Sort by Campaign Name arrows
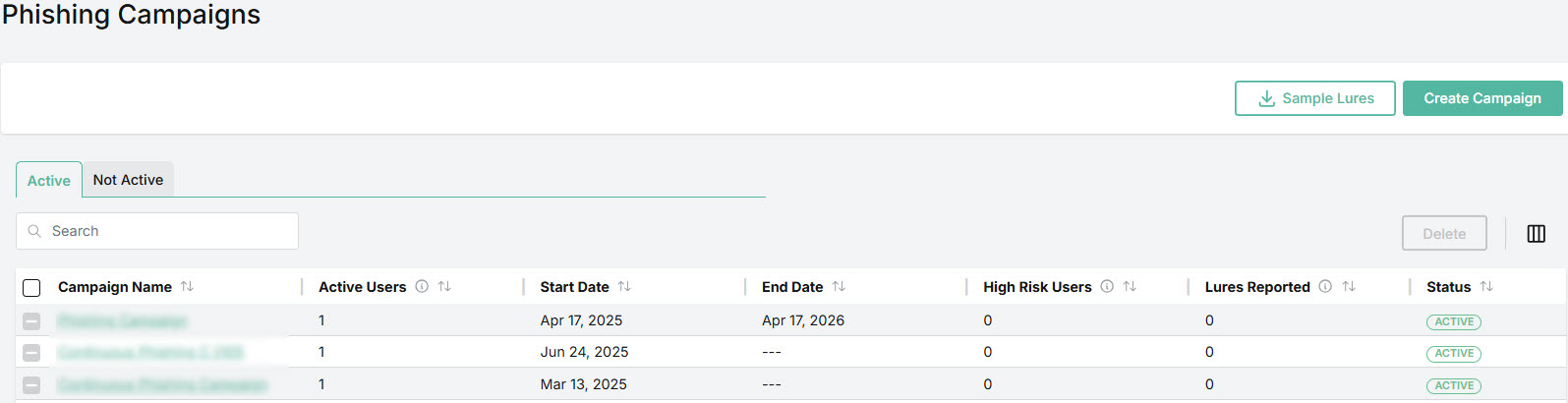1568x403 pixels. (x=187, y=287)
